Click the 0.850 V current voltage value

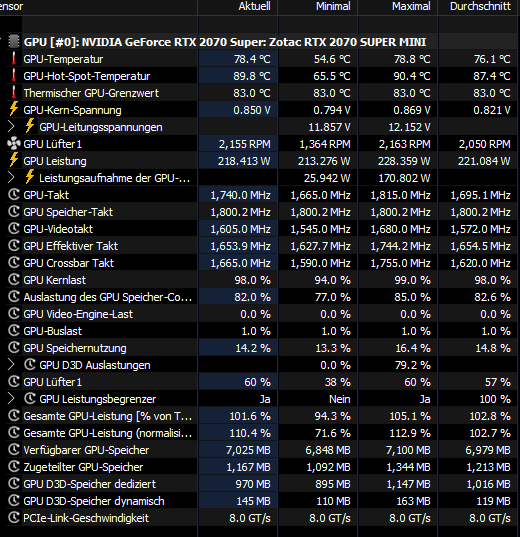(252, 110)
